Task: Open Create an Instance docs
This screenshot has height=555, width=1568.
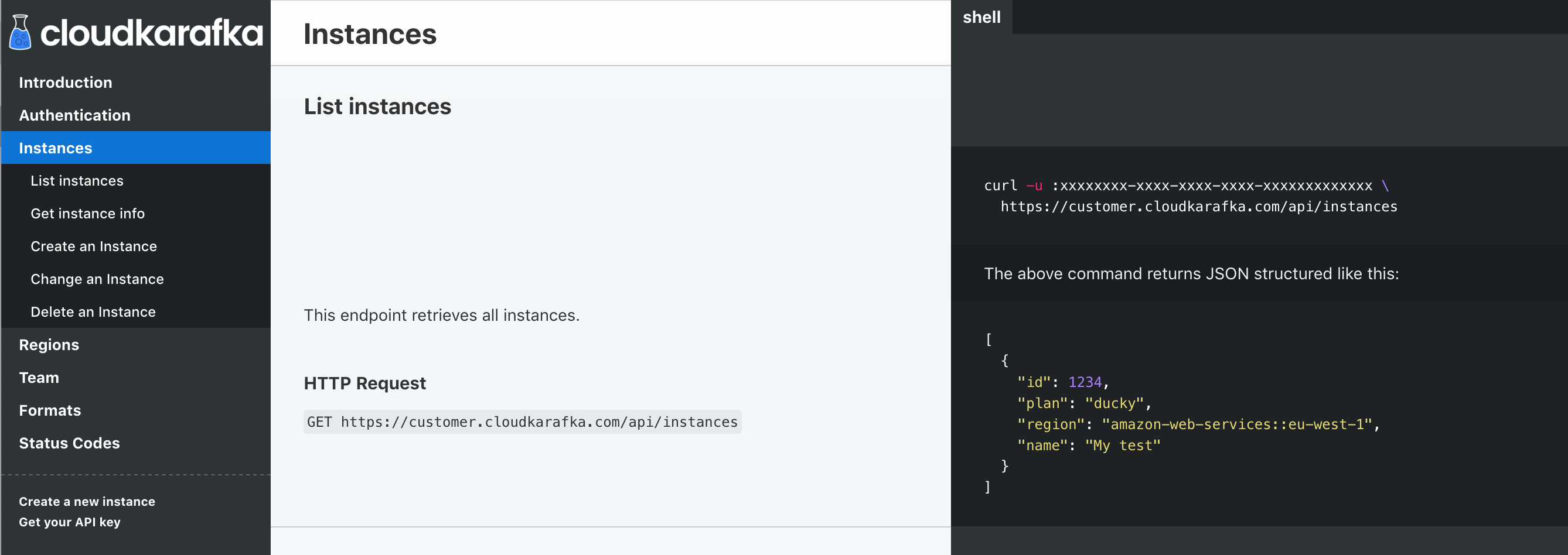Action: pos(94,246)
